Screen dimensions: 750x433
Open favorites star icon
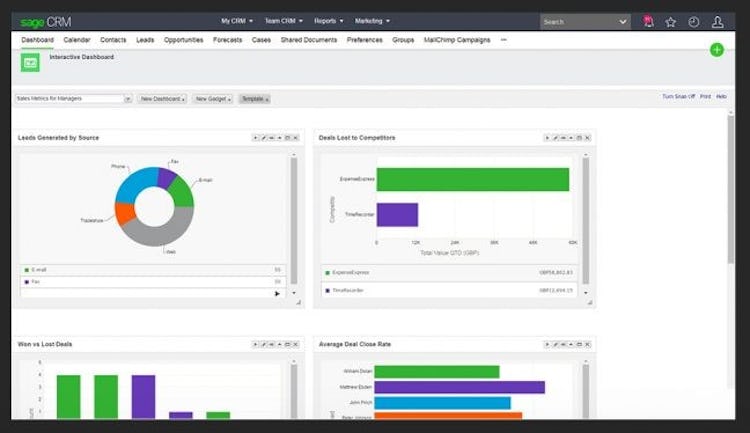[671, 22]
